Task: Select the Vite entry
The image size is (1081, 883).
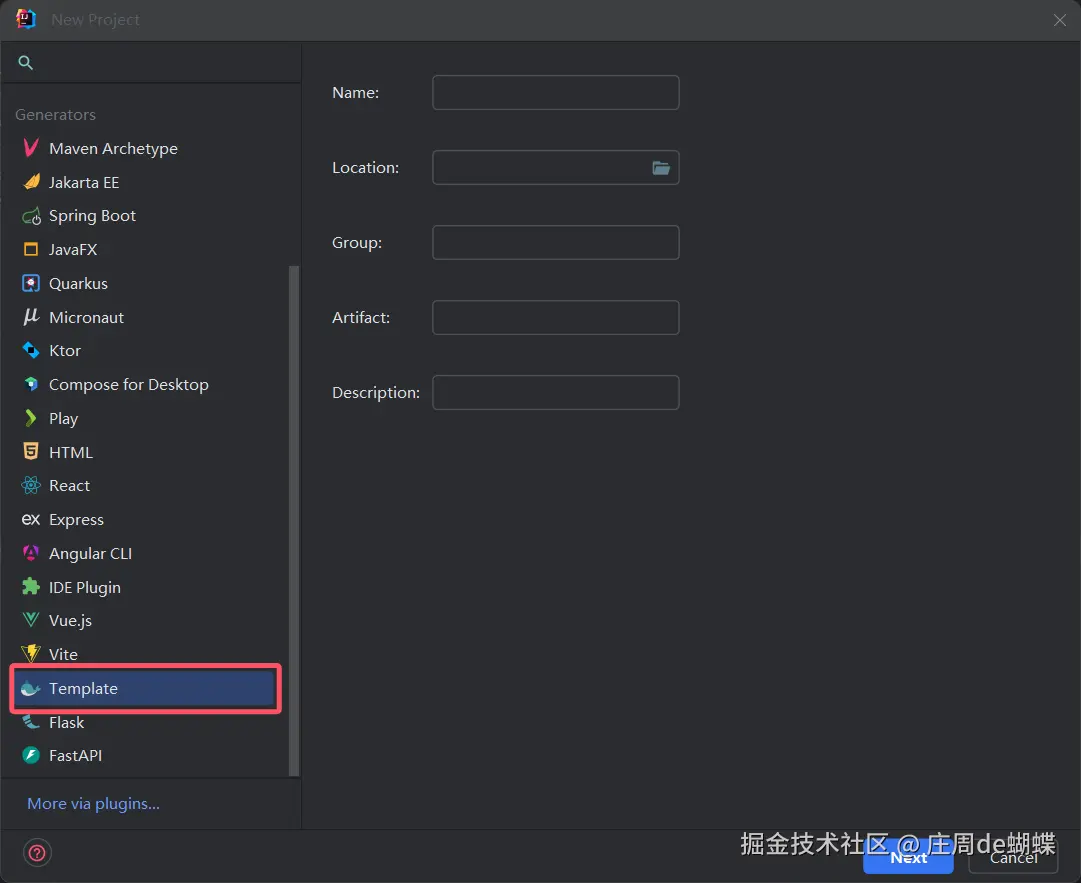Action: point(146,654)
